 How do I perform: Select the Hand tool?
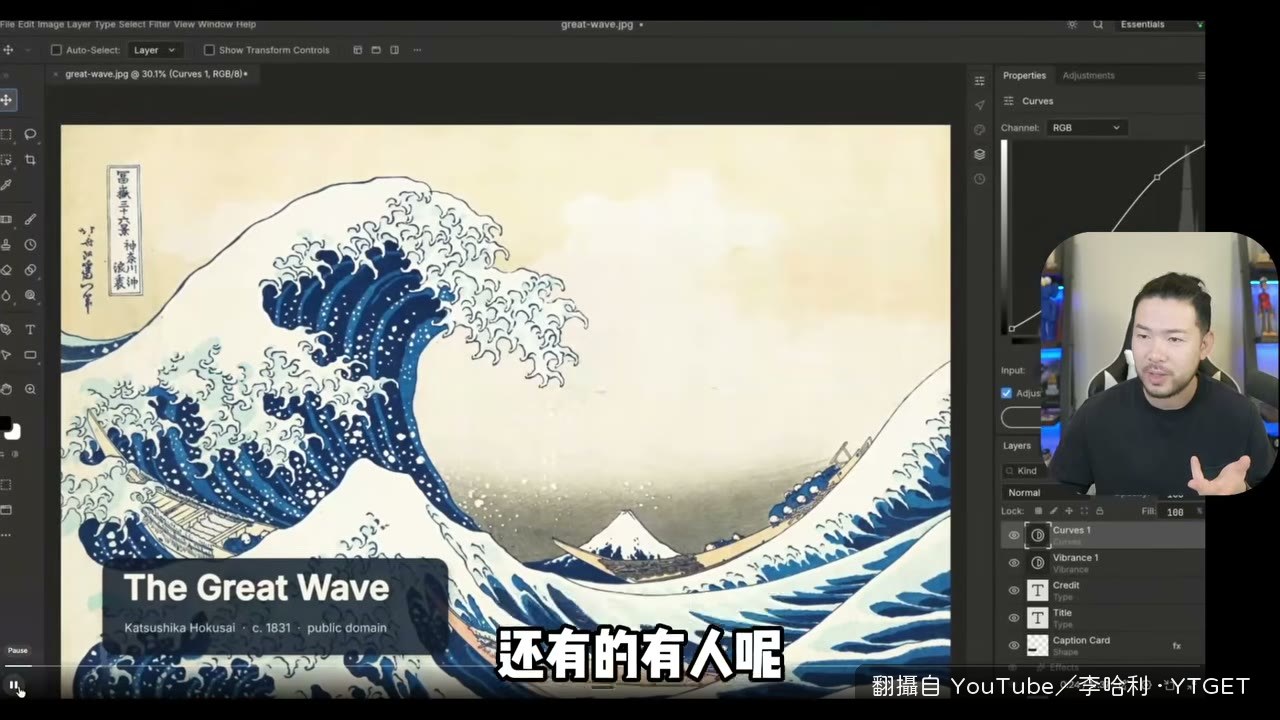click(6, 389)
